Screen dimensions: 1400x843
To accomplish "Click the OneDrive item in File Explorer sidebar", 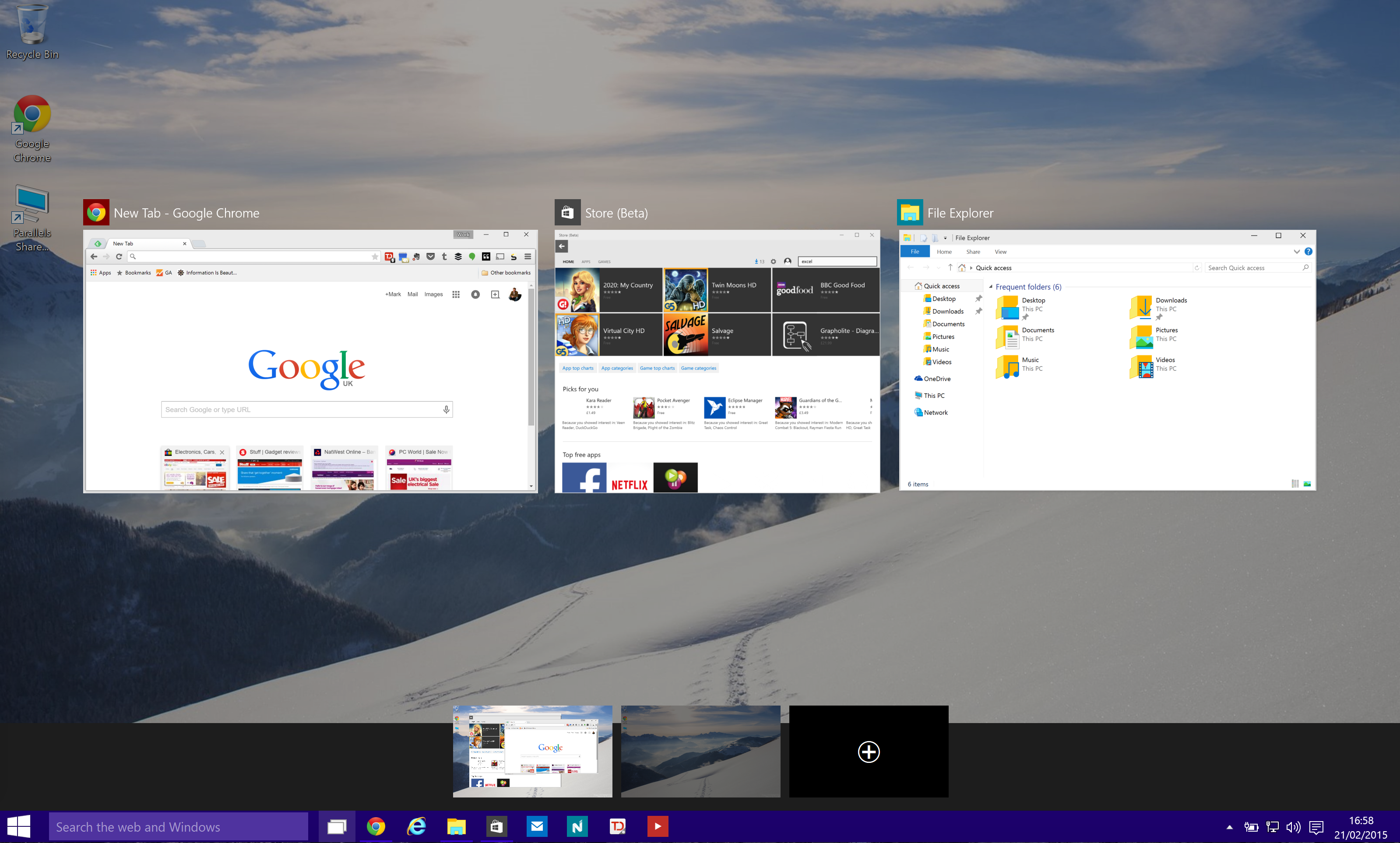I will pos(935,378).
